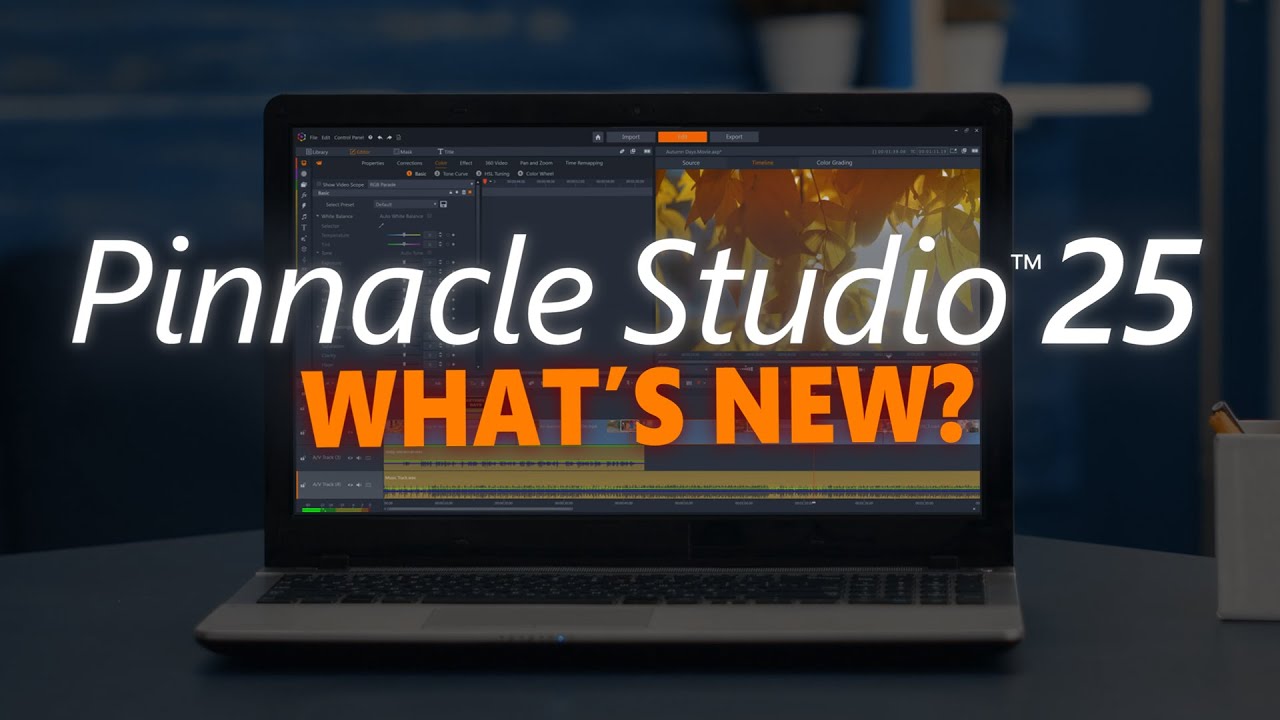Click the redo arrow icon

click(389, 137)
